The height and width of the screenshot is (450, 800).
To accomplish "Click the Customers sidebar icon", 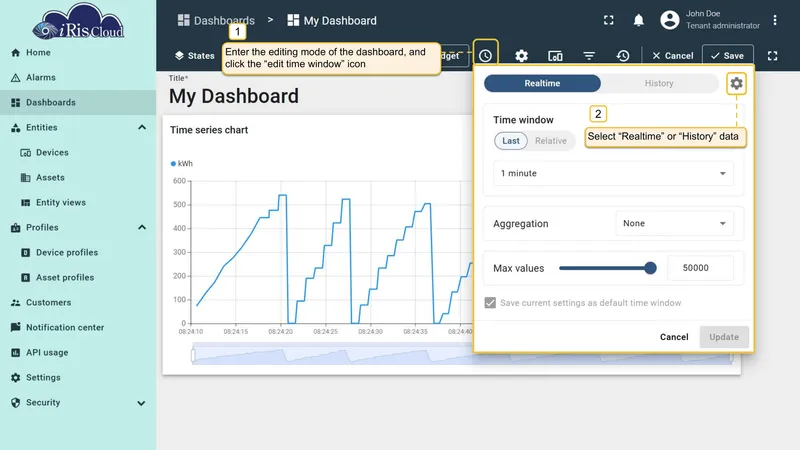I will pos(16,303).
